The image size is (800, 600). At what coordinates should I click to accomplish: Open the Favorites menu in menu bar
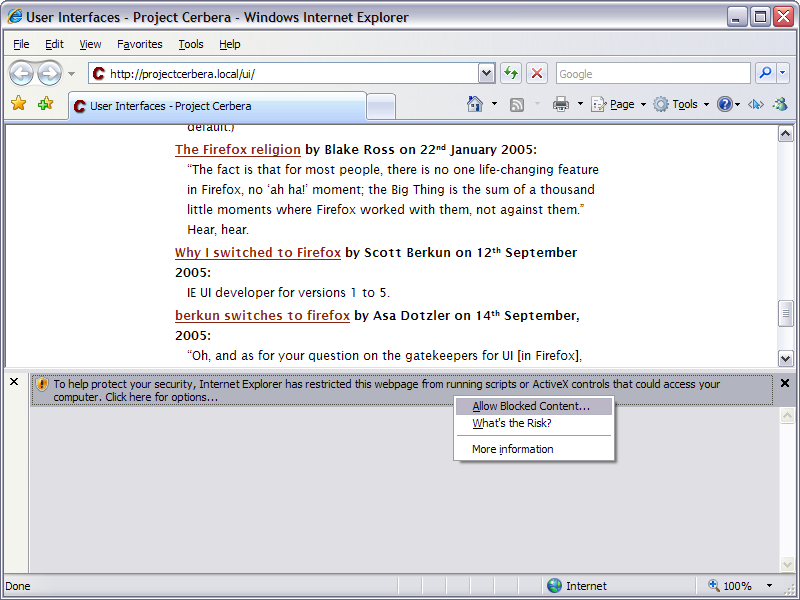(x=139, y=44)
